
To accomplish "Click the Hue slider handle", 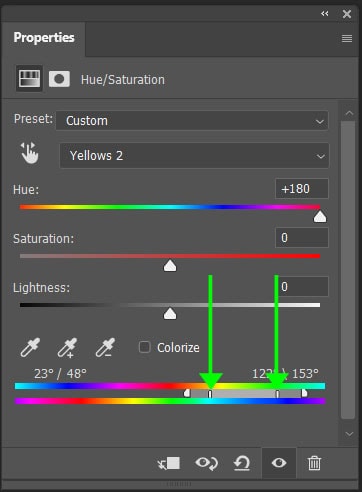I will click(x=320, y=217).
